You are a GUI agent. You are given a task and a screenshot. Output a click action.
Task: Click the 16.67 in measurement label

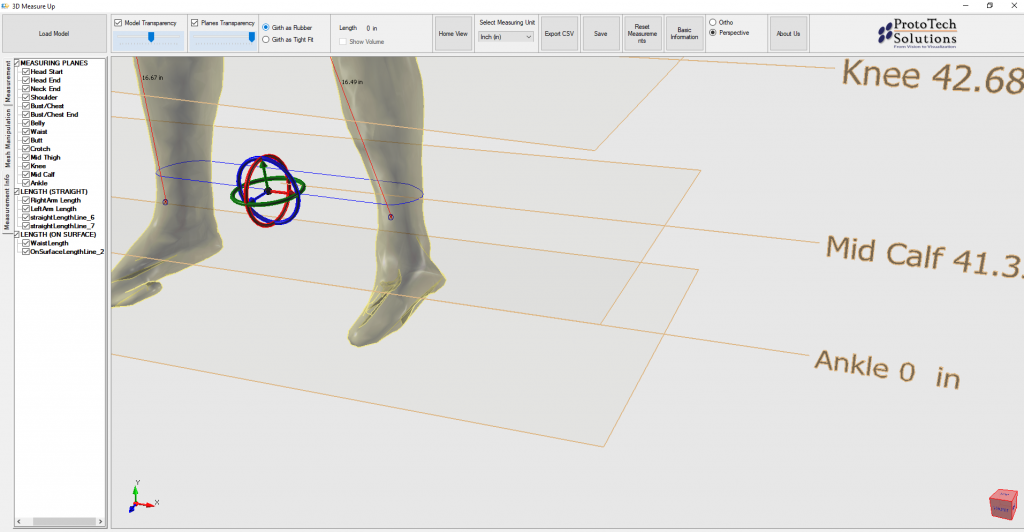152,78
